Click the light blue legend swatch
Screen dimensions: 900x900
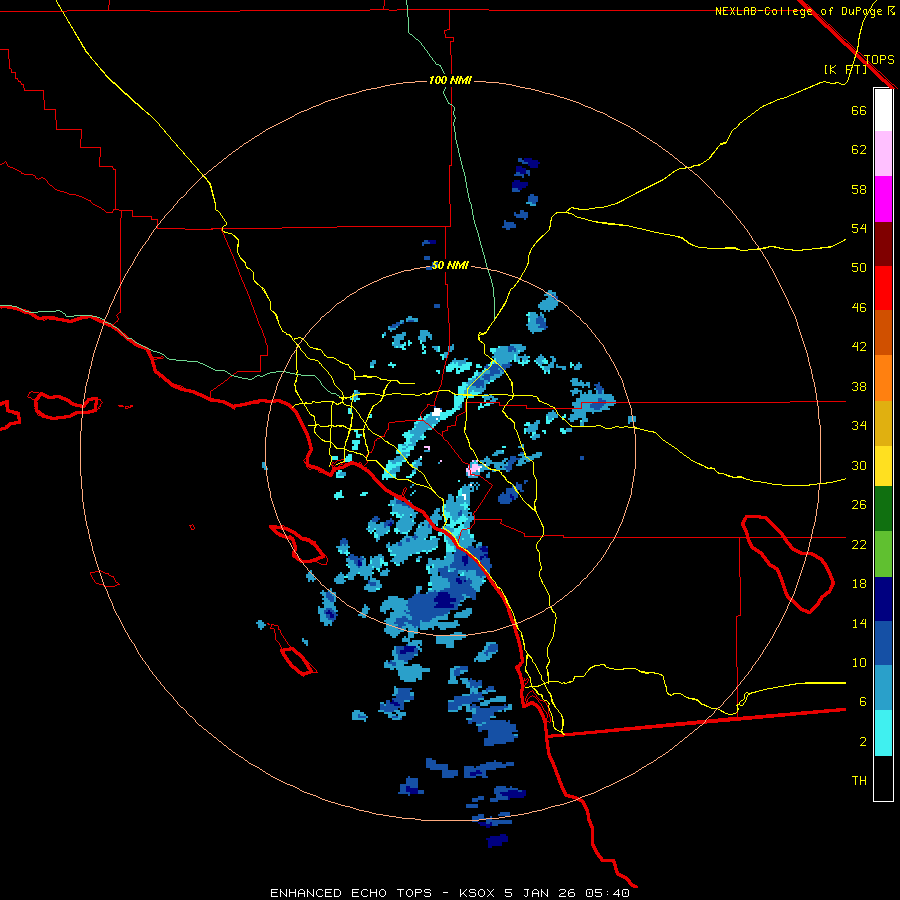[x=883, y=687]
